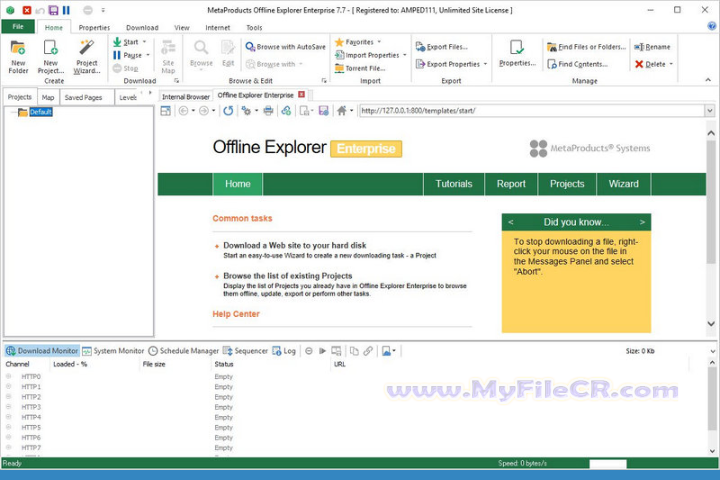Collapse the ribbon with the chevron
Screen dimensions: 720x480
(x=708, y=80)
